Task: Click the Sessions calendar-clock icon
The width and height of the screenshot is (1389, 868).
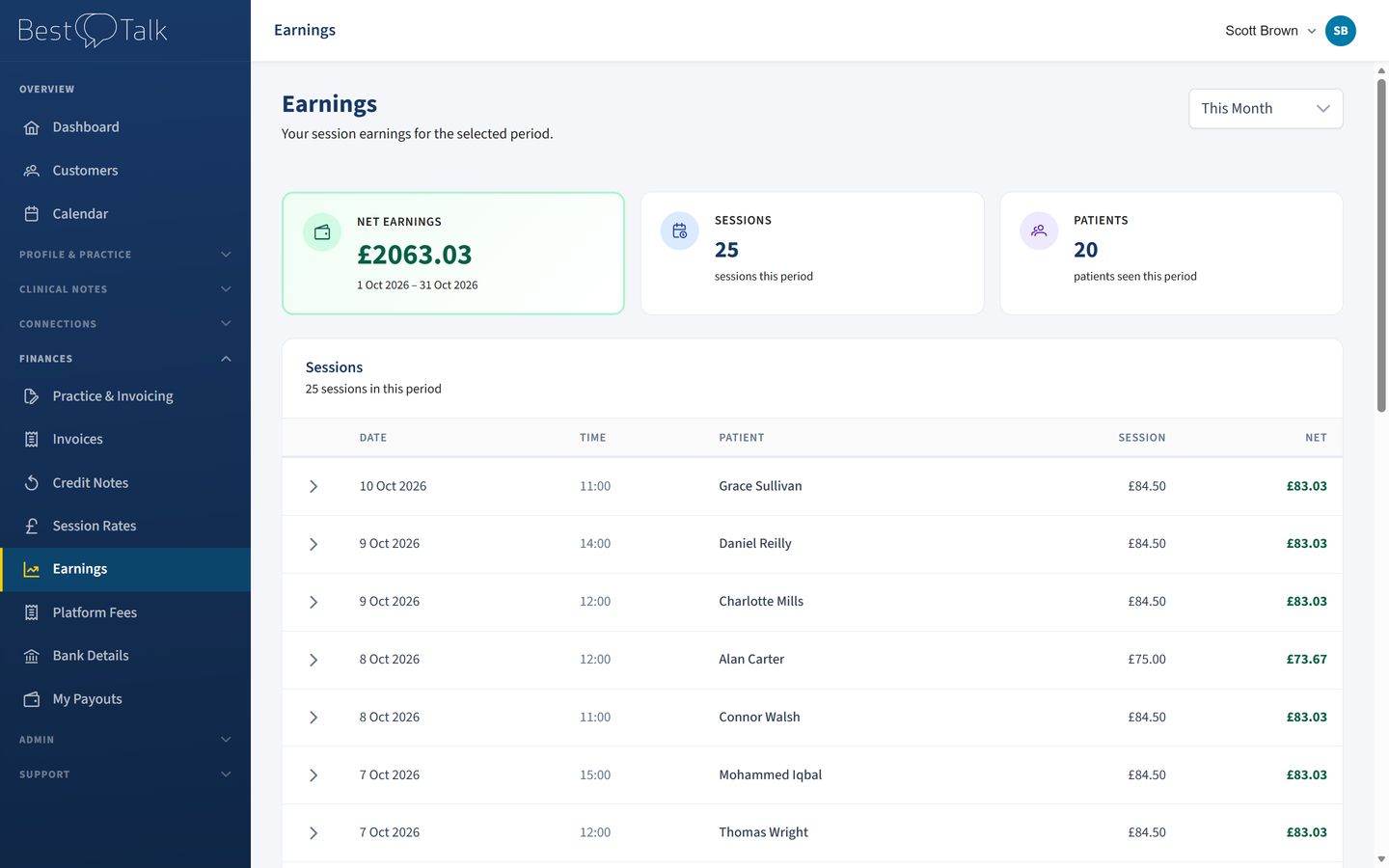Action: pos(680,231)
